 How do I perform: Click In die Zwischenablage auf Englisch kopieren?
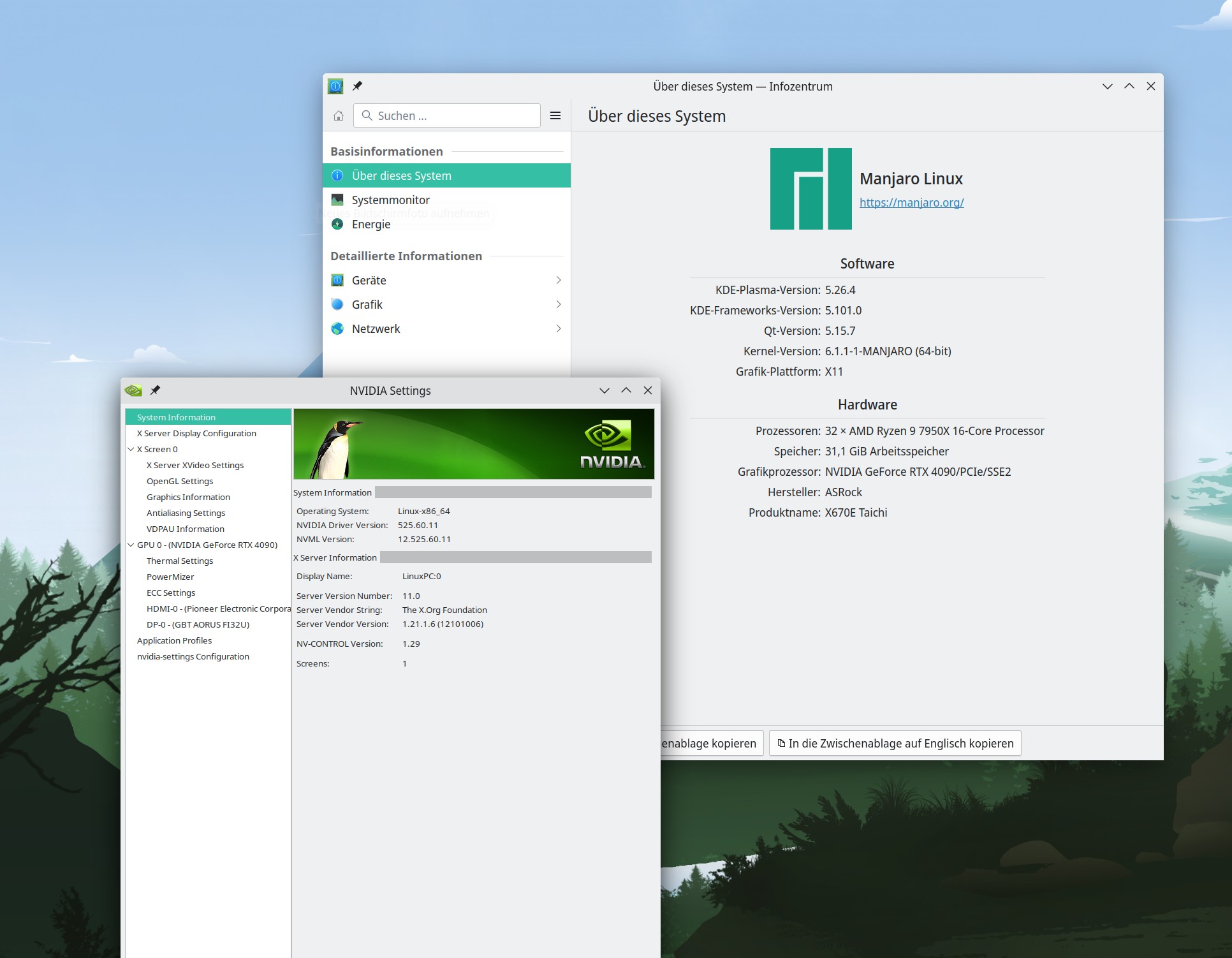895,744
